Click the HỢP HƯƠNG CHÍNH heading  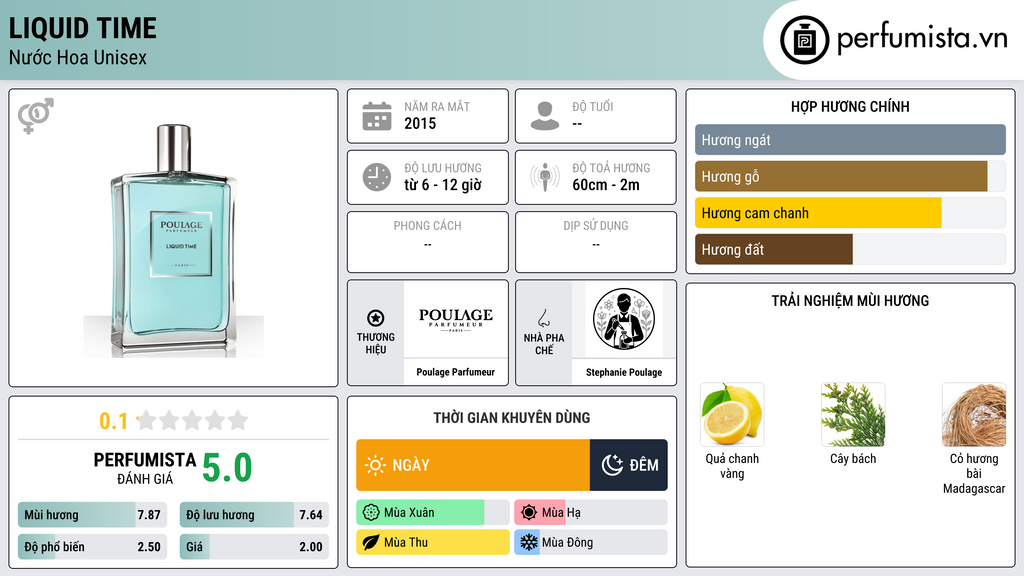pos(850,107)
